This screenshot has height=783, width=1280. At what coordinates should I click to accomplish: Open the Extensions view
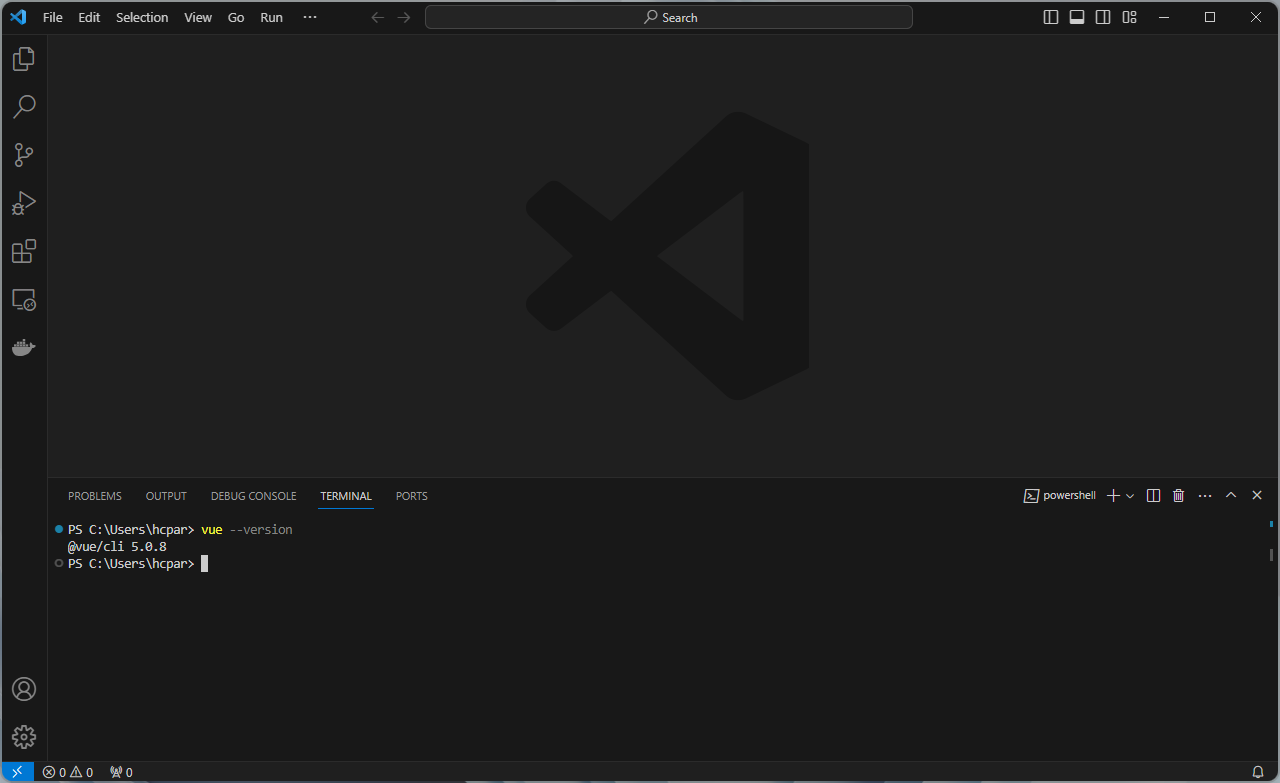(x=24, y=251)
